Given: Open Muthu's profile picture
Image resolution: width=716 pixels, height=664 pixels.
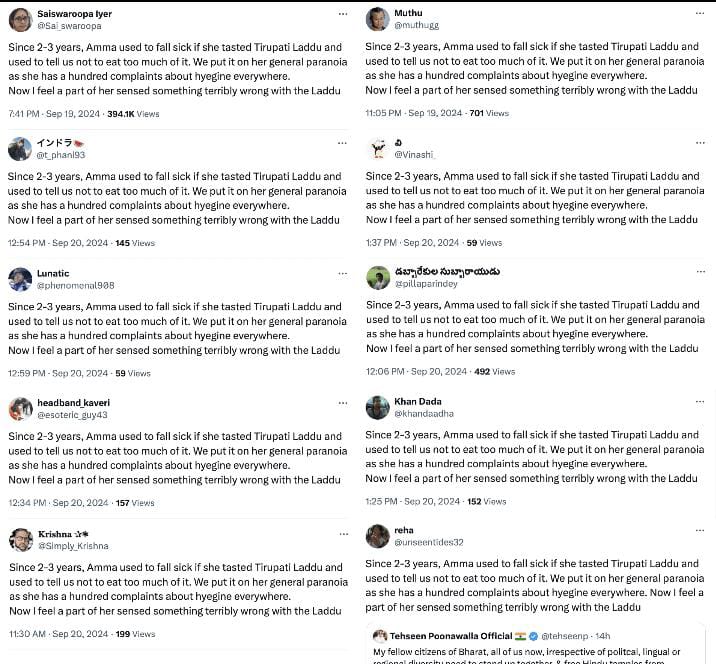Looking at the screenshot, I should click(378, 19).
